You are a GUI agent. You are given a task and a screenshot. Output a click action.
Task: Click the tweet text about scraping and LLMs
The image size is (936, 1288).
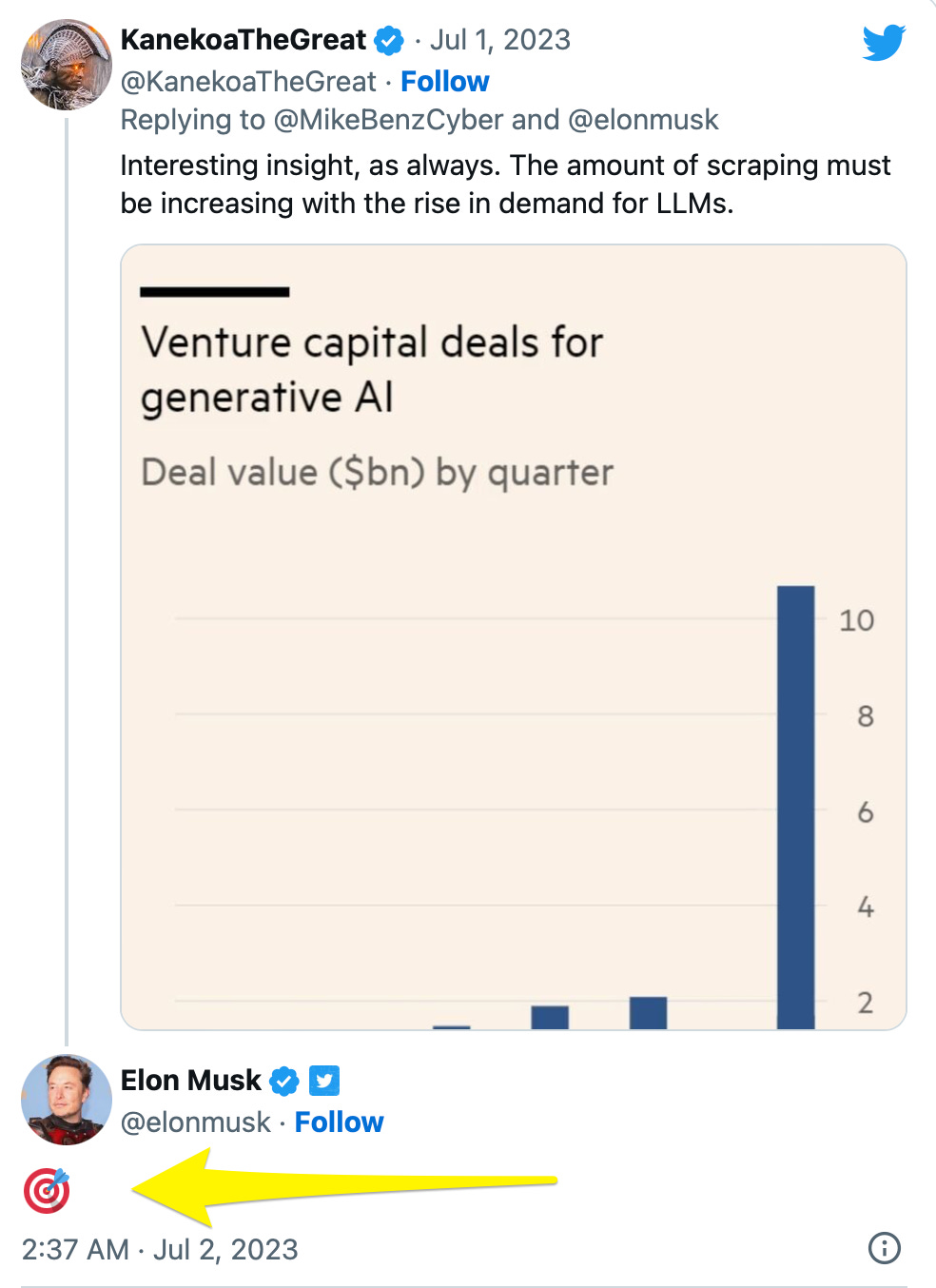[505, 185]
